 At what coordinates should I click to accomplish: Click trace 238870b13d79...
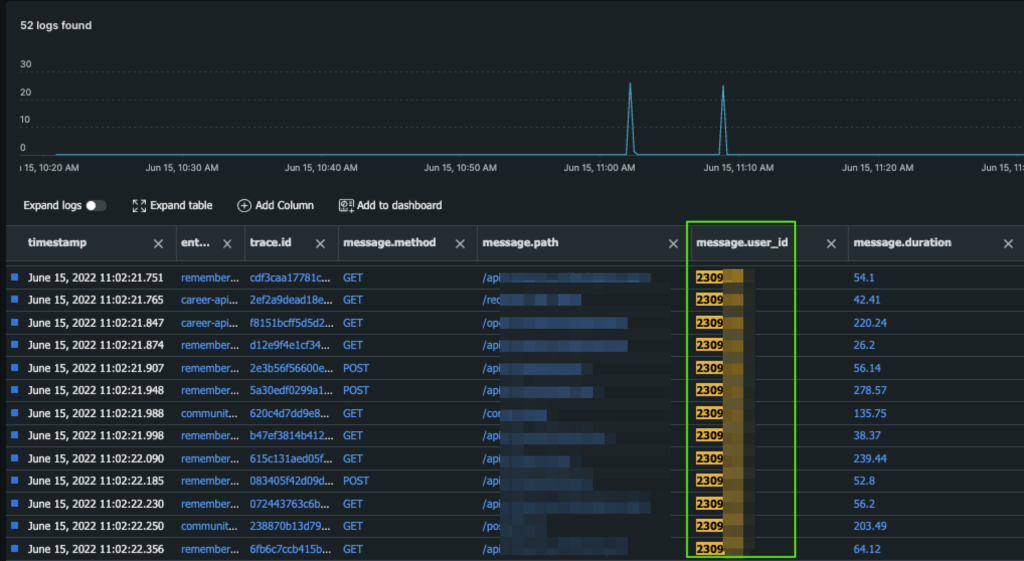click(290, 526)
